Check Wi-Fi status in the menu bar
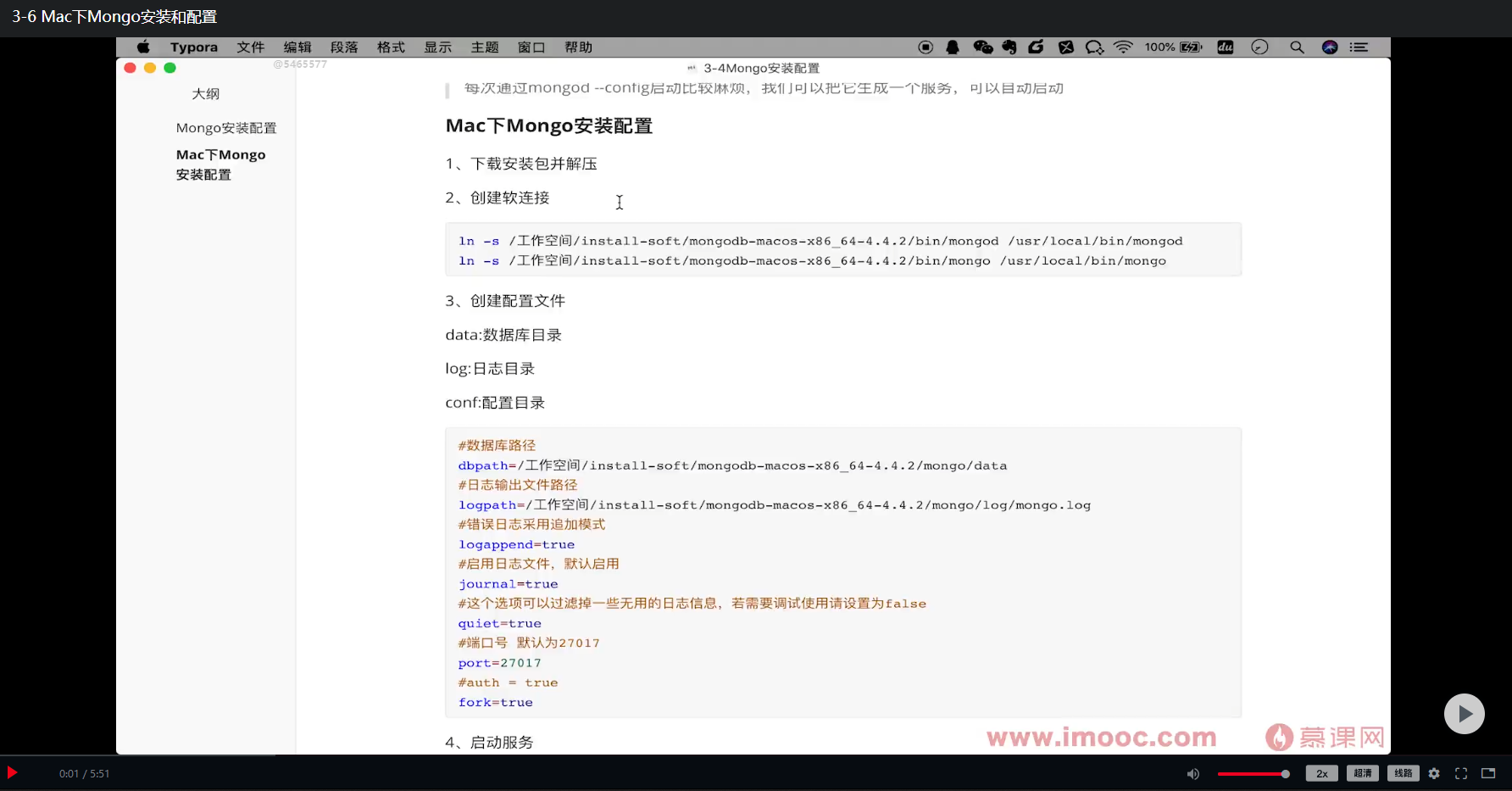 pyautogui.click(x=1123, y=47)
